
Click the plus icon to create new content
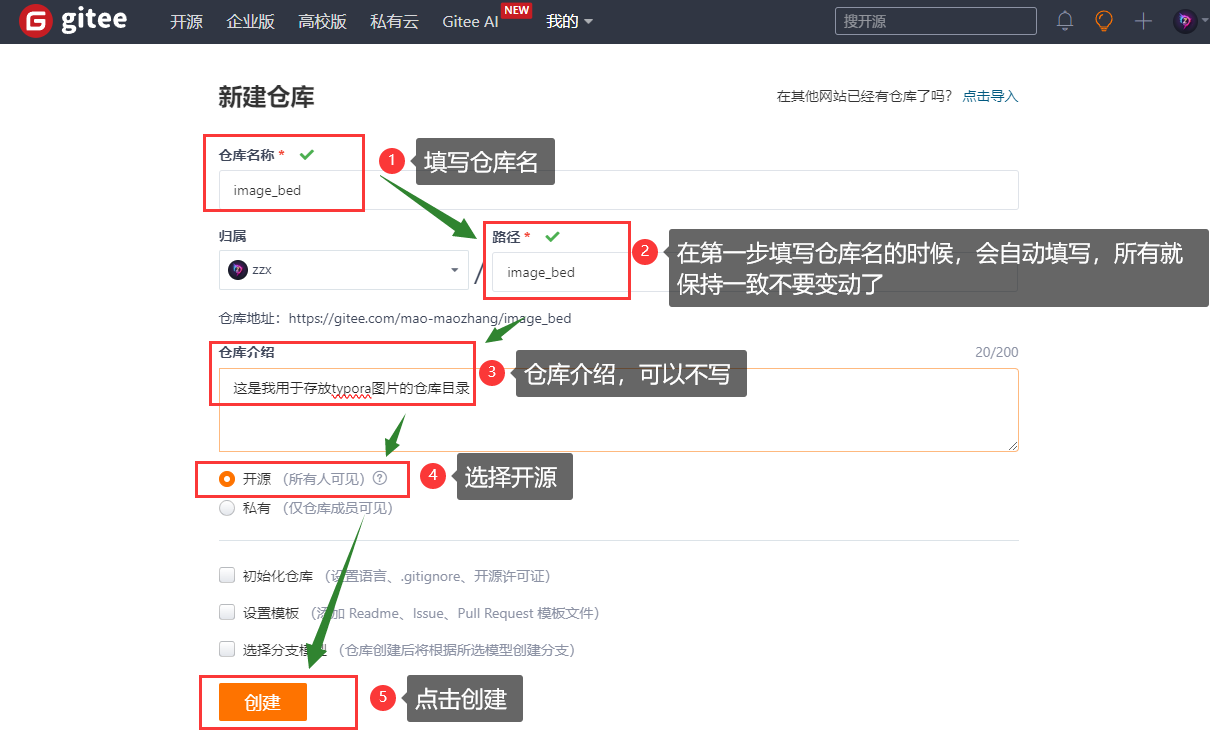[x=1142, y=20]
